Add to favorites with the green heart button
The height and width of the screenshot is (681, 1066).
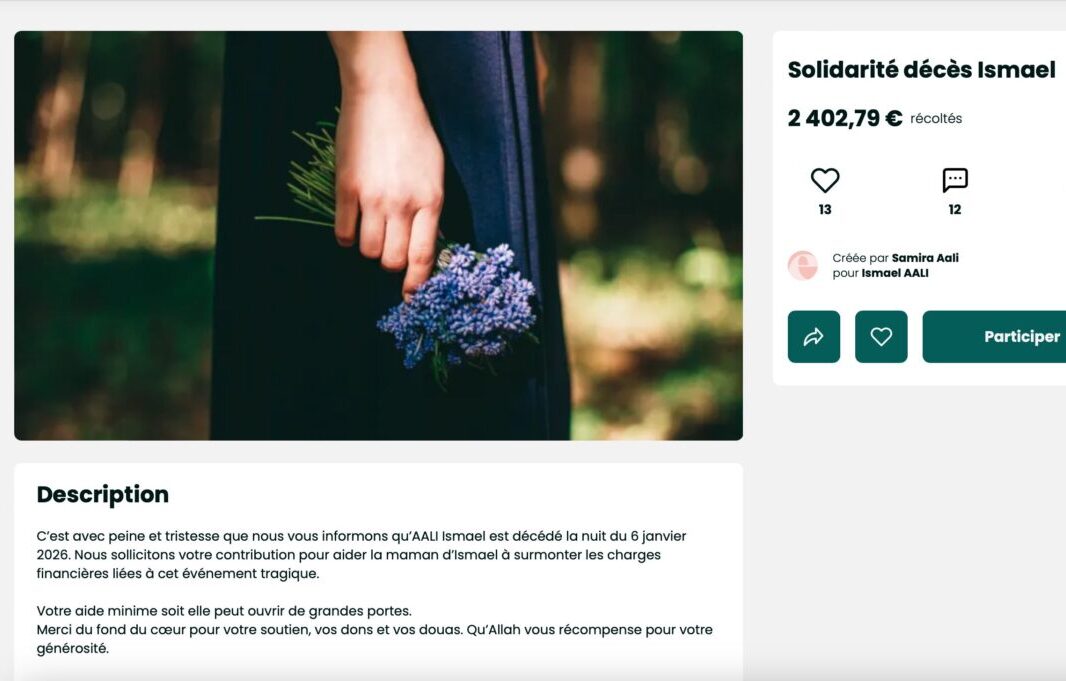click(x=881, y=337)
